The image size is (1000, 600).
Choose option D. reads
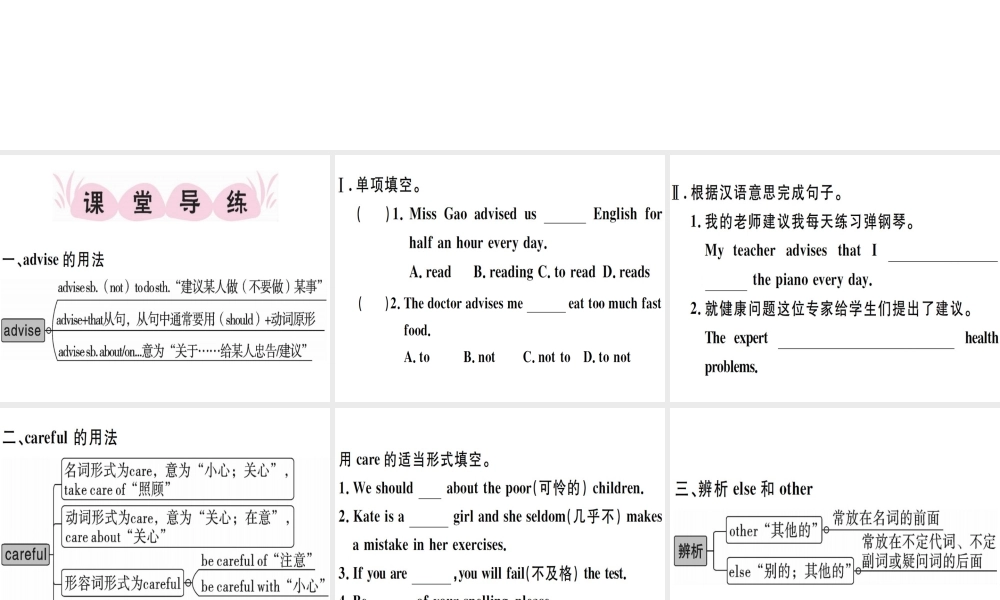tap(626, 272)
